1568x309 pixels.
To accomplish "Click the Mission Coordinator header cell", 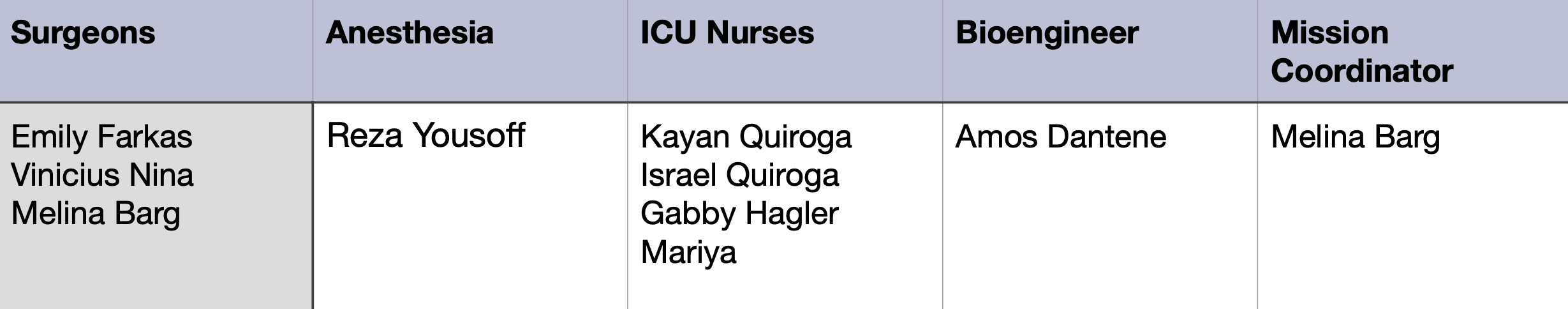I will [x=1361, y=51].
